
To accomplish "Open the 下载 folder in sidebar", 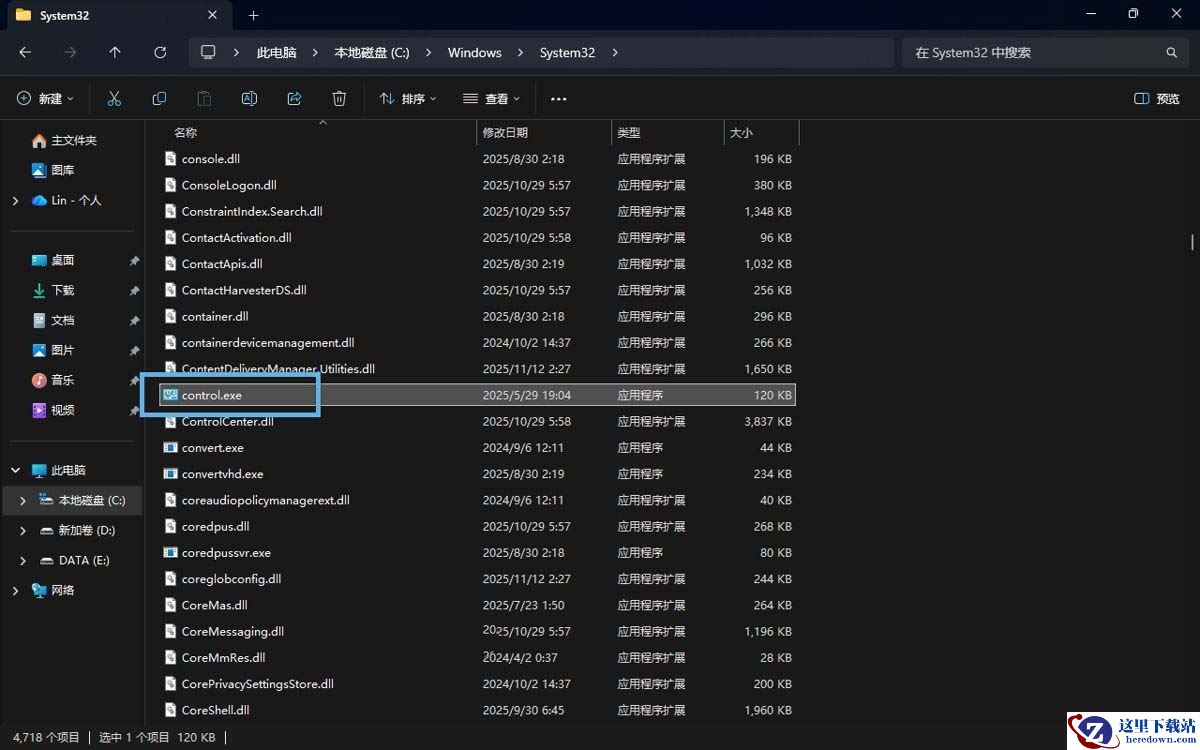I will coord(62,290).
